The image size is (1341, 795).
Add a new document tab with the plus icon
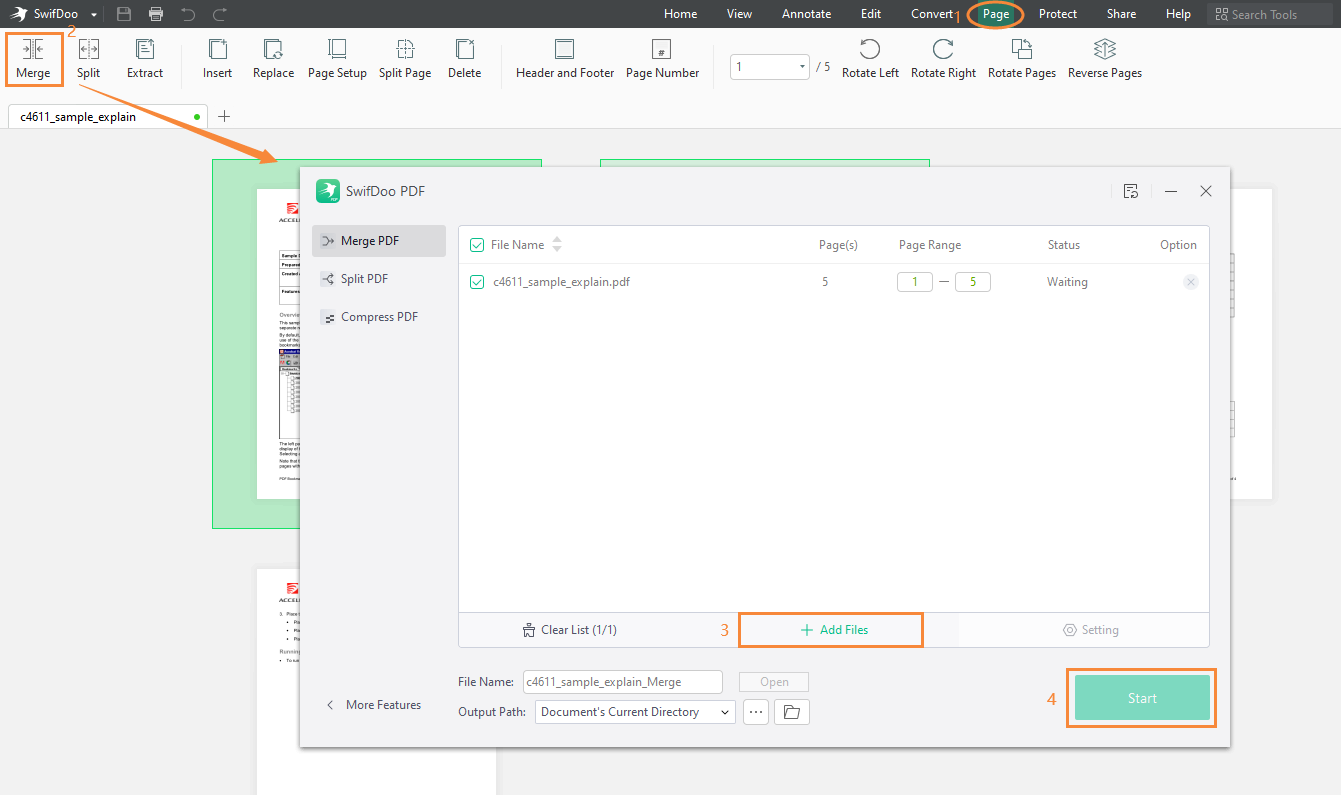(224, 116)
